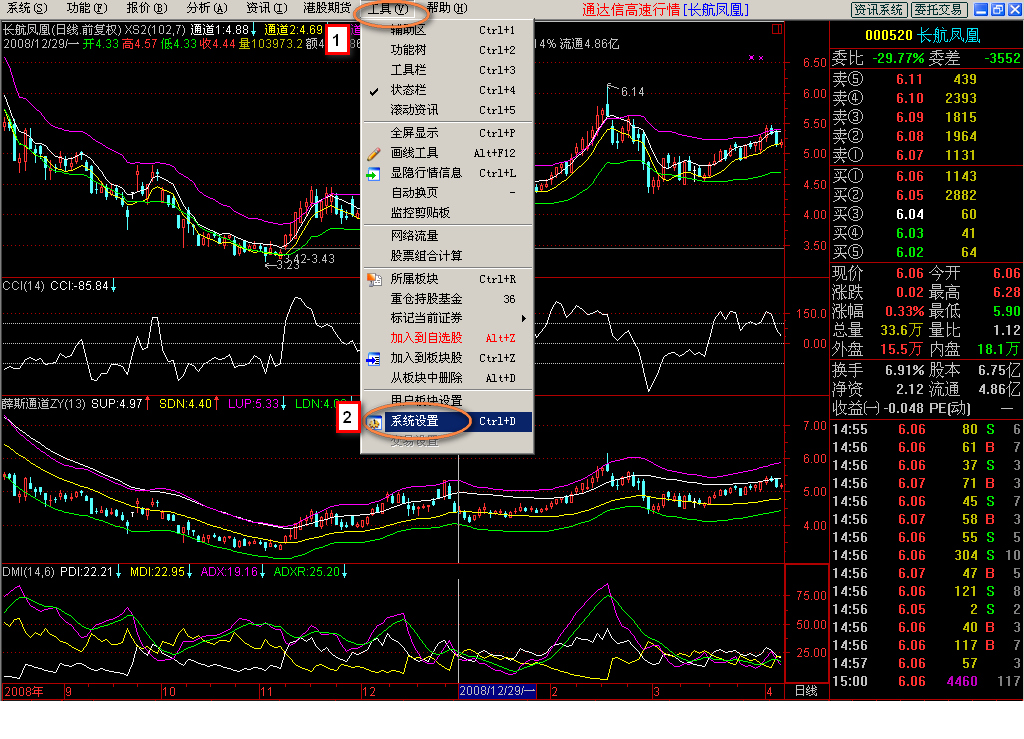1024x739 pixels.
Task: Click the 委托交易 button
Action: [938, 10]
